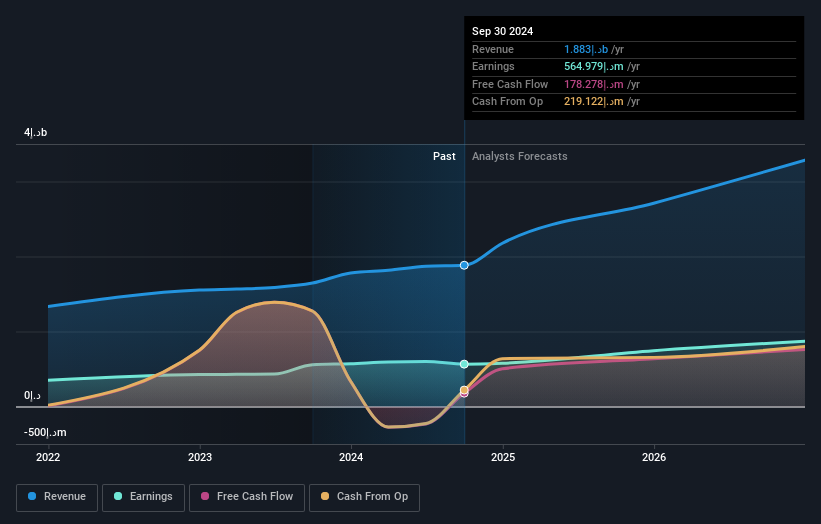The image size is (821, 524).
Task: Click the 2025 x-axis label
Action: coord(503,457)
